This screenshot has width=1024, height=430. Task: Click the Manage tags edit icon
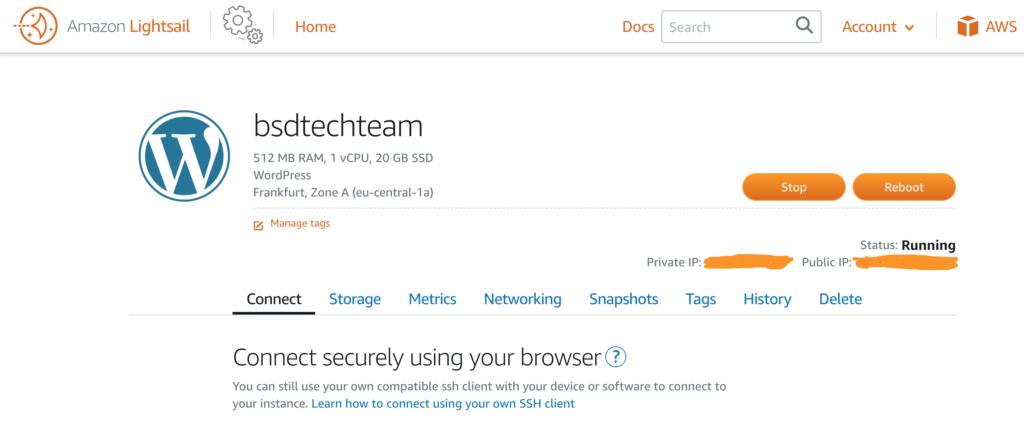(x=258, y=225)
